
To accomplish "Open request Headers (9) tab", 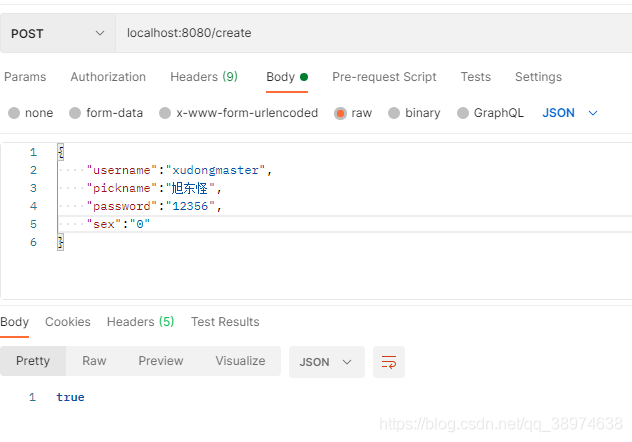I will [203, 77].
